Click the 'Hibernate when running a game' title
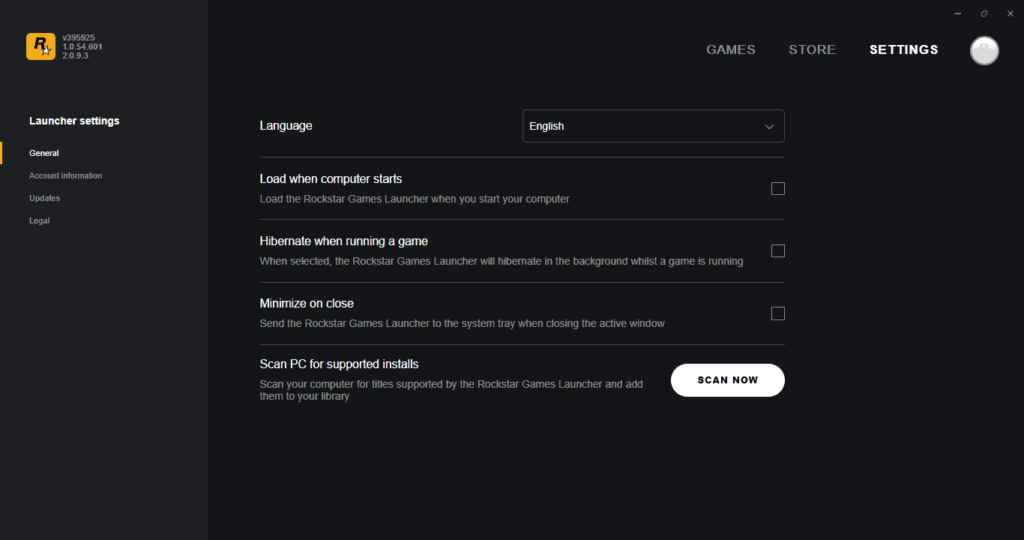 pyautogui.click(x=344, y=241)
